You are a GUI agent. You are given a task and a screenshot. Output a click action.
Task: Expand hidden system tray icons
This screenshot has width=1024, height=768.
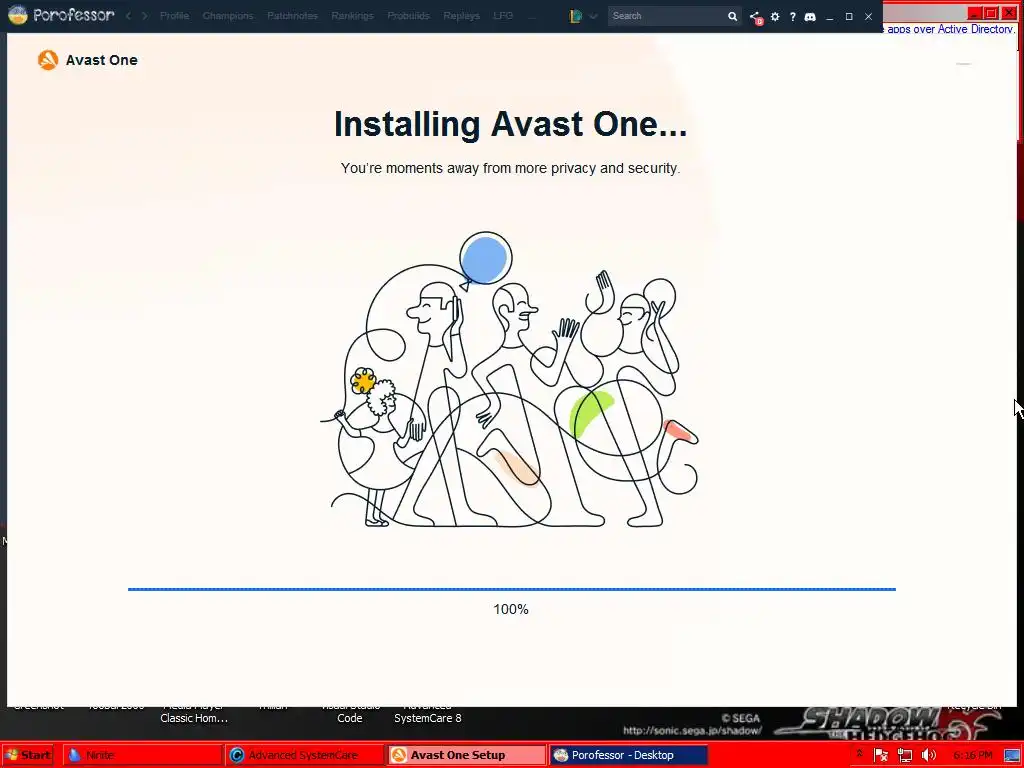[859, 754]
